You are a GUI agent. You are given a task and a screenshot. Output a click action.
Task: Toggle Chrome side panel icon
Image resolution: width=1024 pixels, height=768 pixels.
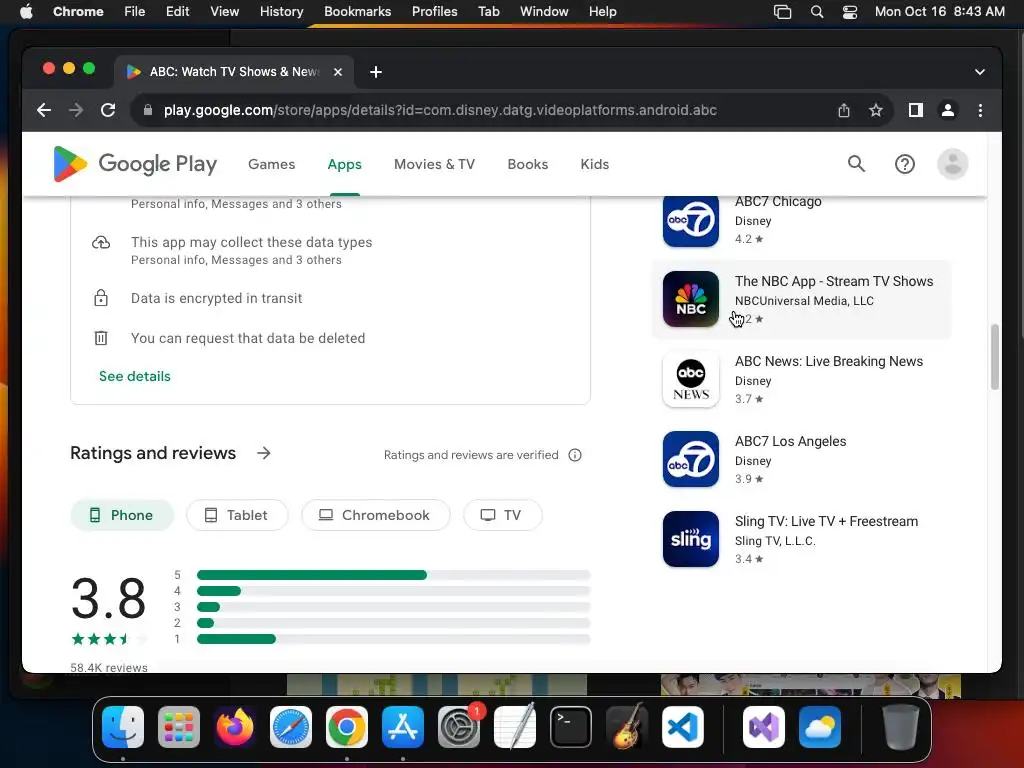[x=916, y=110]
